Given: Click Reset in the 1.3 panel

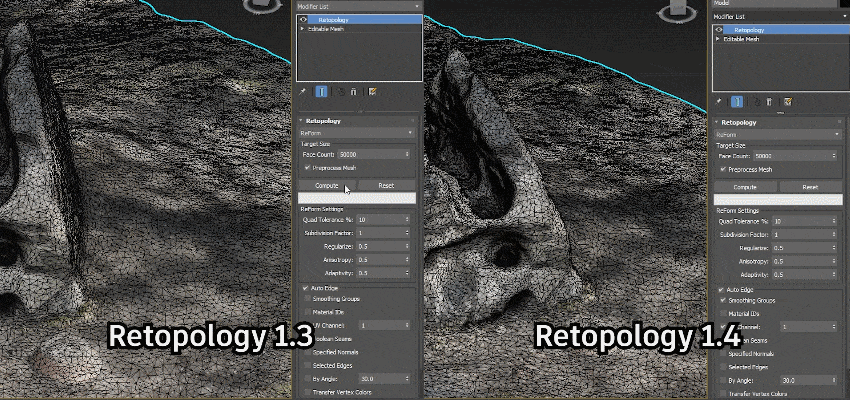Looking at the screenshot, I should 386,185.
